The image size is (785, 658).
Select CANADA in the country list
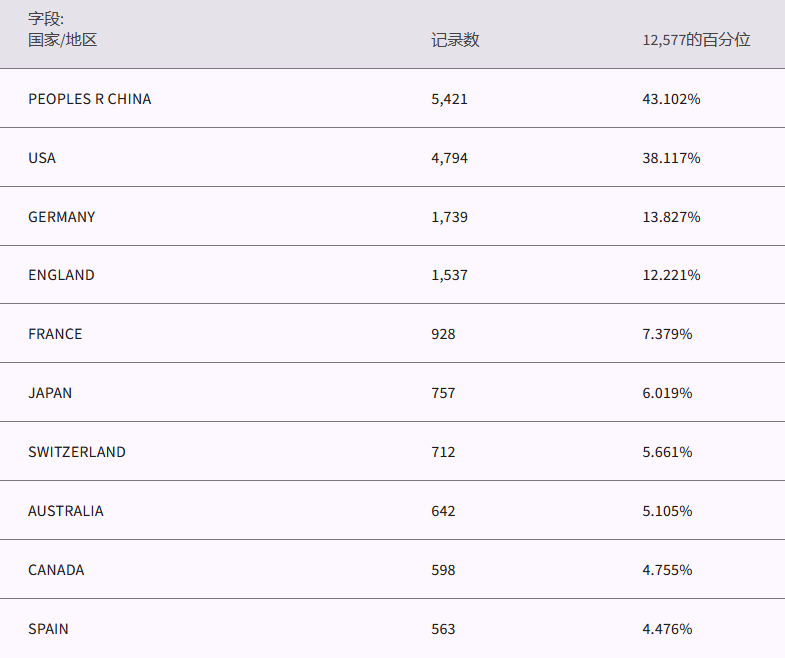click(56, 570)
